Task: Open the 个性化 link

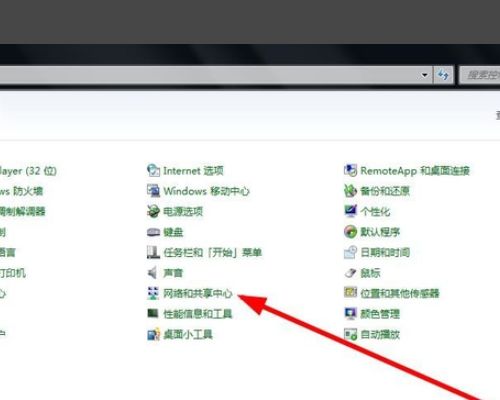Action: [375, 211]
